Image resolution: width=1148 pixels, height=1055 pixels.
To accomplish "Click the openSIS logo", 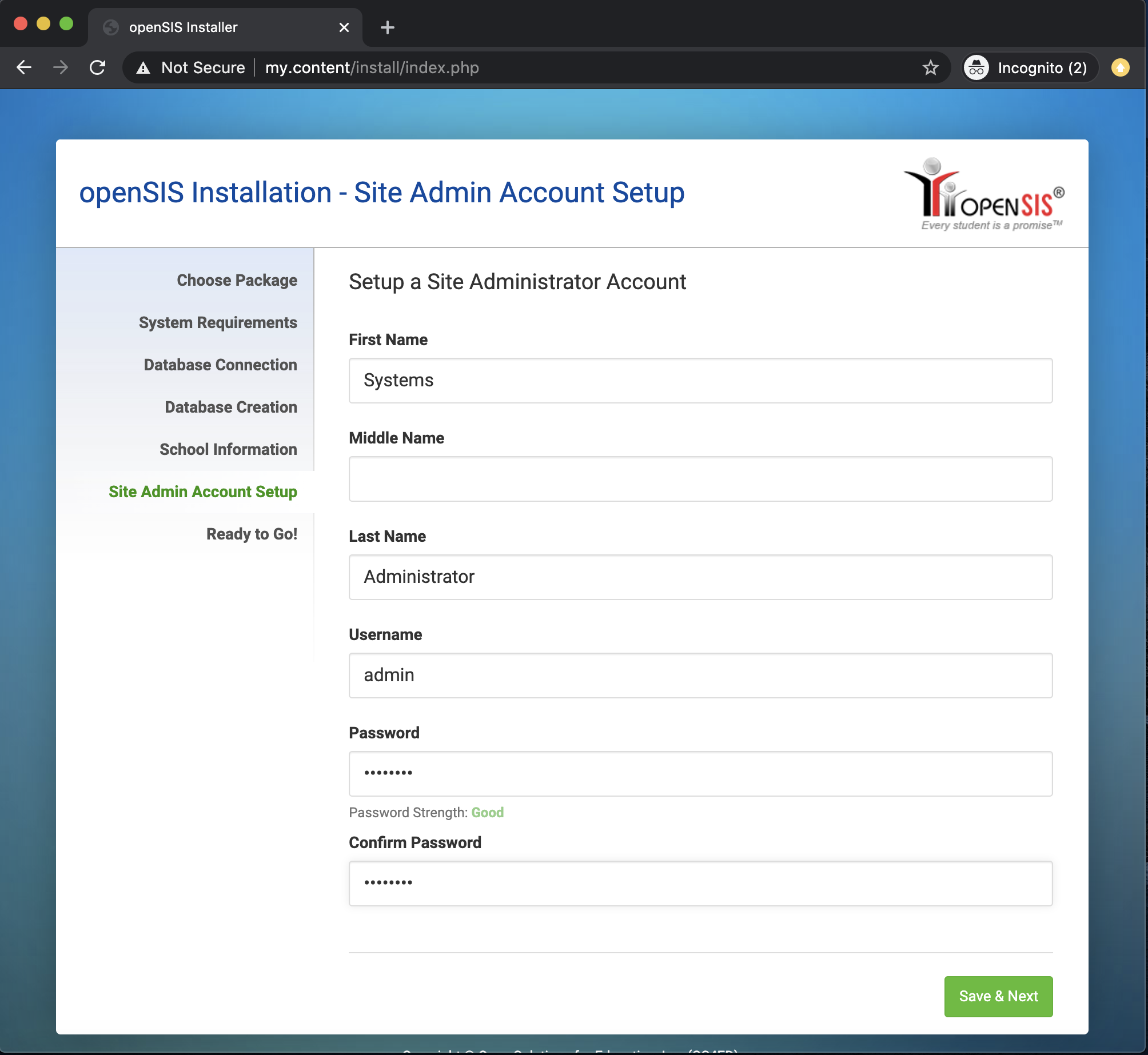I will coord(984,195).
